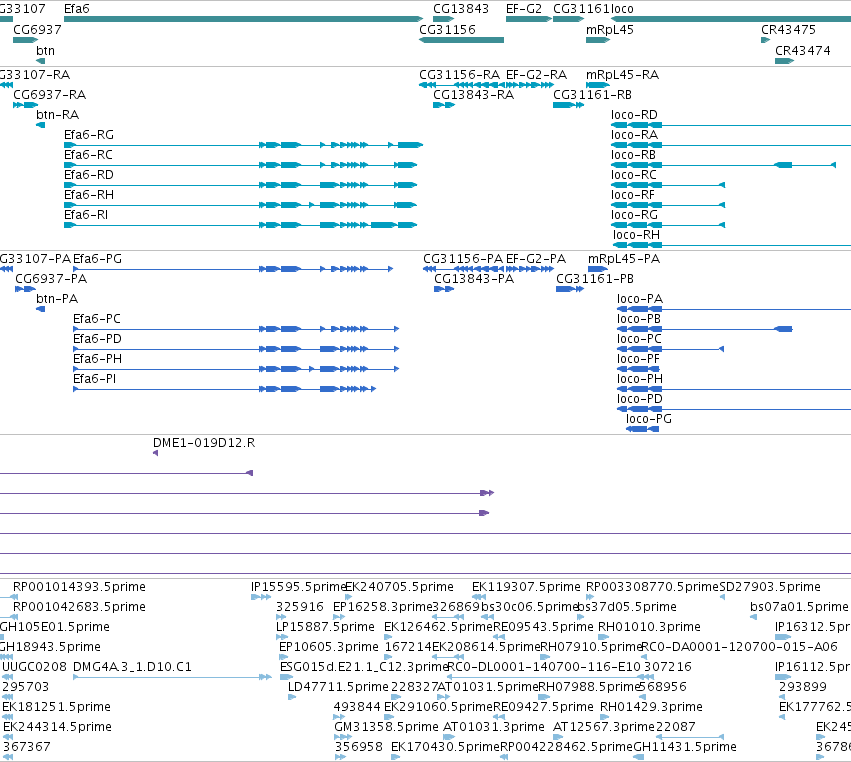Select the Efa6-RC transcript label

click(88, 155)
